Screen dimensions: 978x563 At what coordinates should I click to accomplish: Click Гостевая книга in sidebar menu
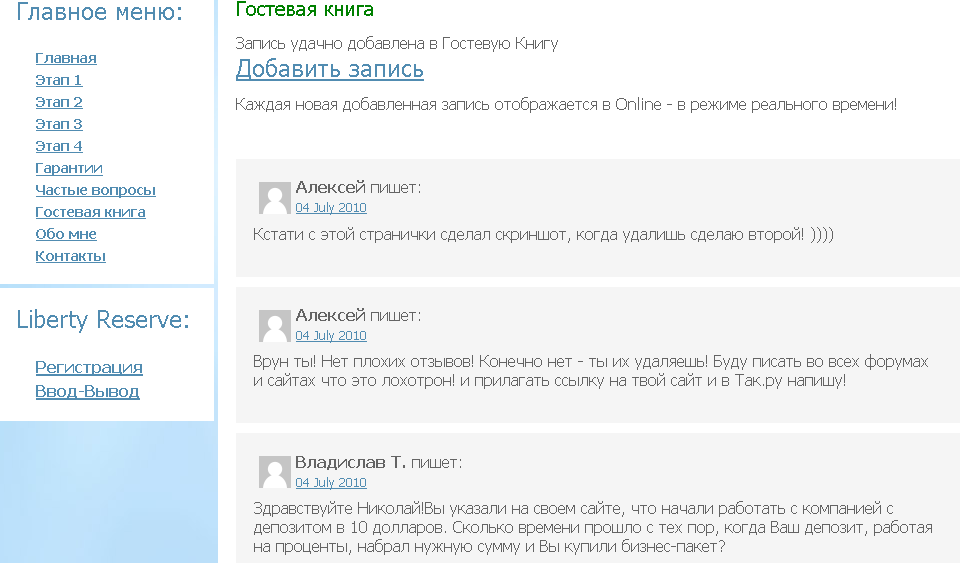point(90,212)
